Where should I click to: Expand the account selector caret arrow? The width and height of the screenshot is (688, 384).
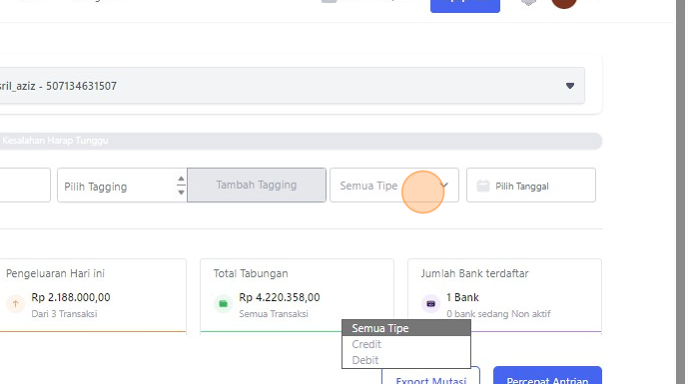[x=570, y=86]
